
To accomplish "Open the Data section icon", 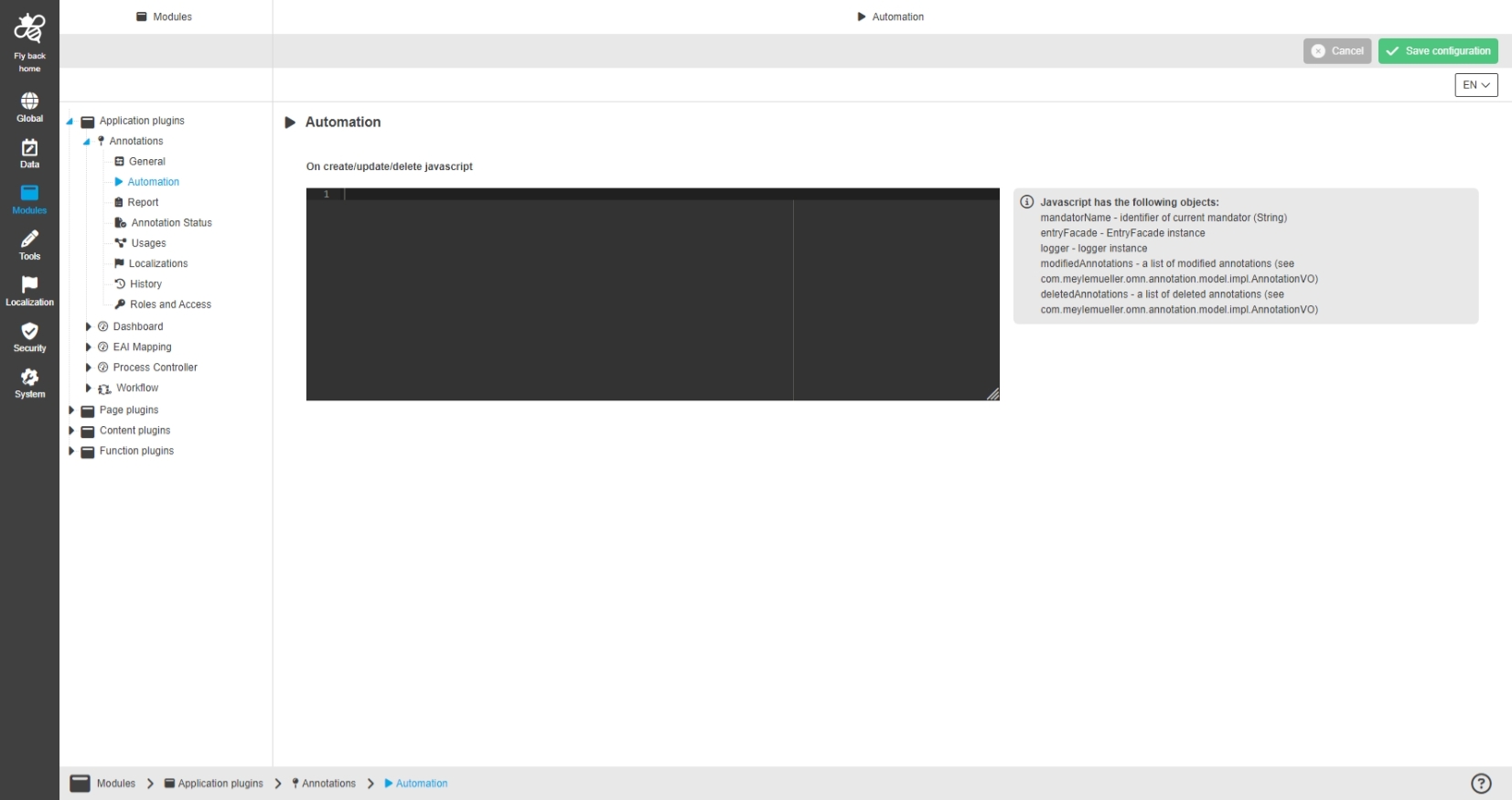I will pos(29,147).
